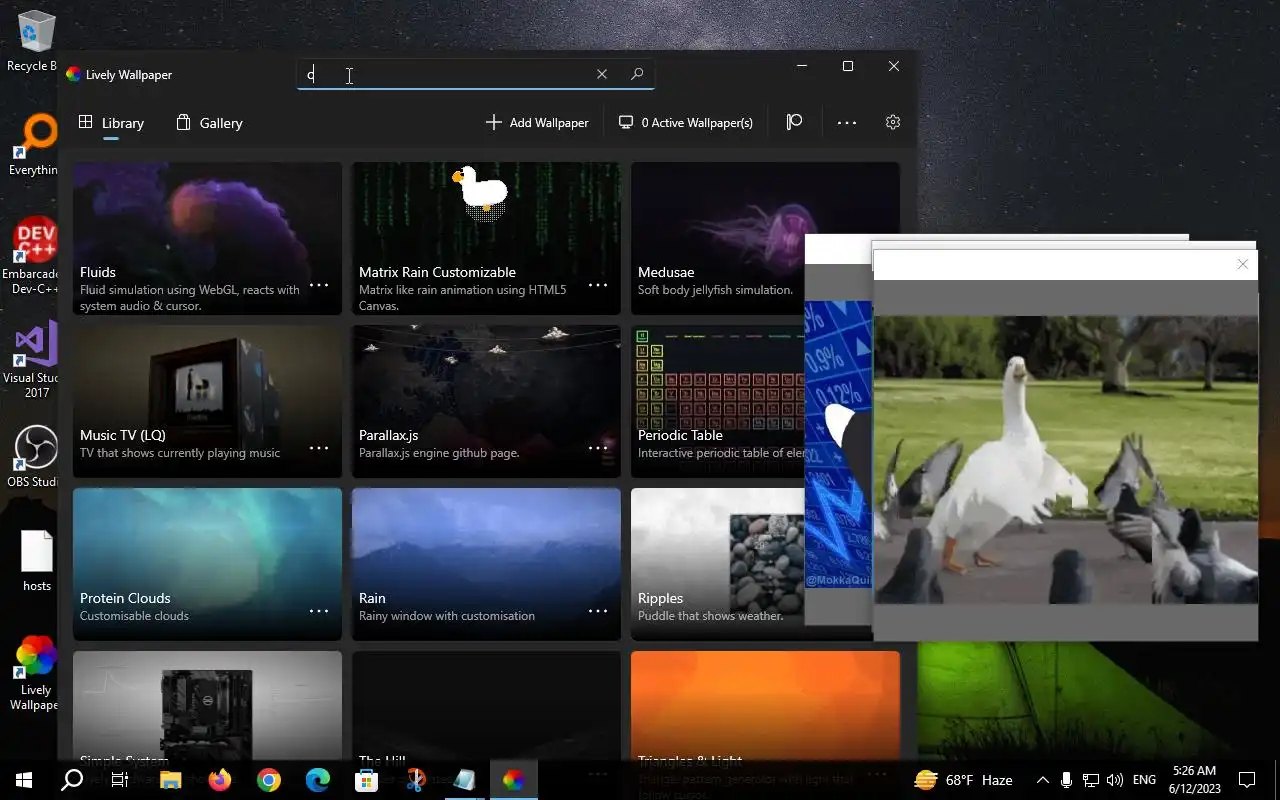
Task: Open Windows Start menu
Action: tap(24, 780)
